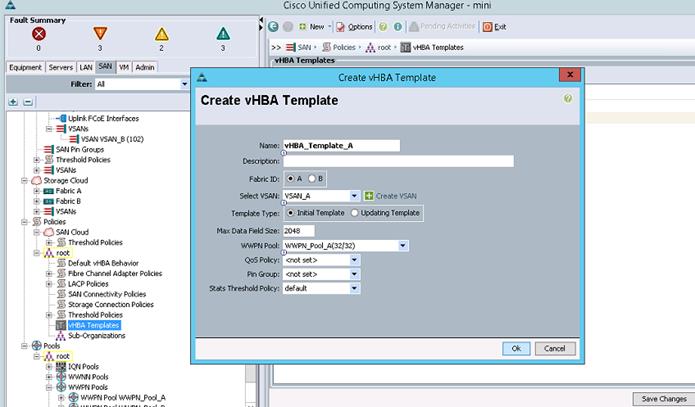Open the New toolbar item
This screenshot has width=695, height=407.
click(312, 27)
